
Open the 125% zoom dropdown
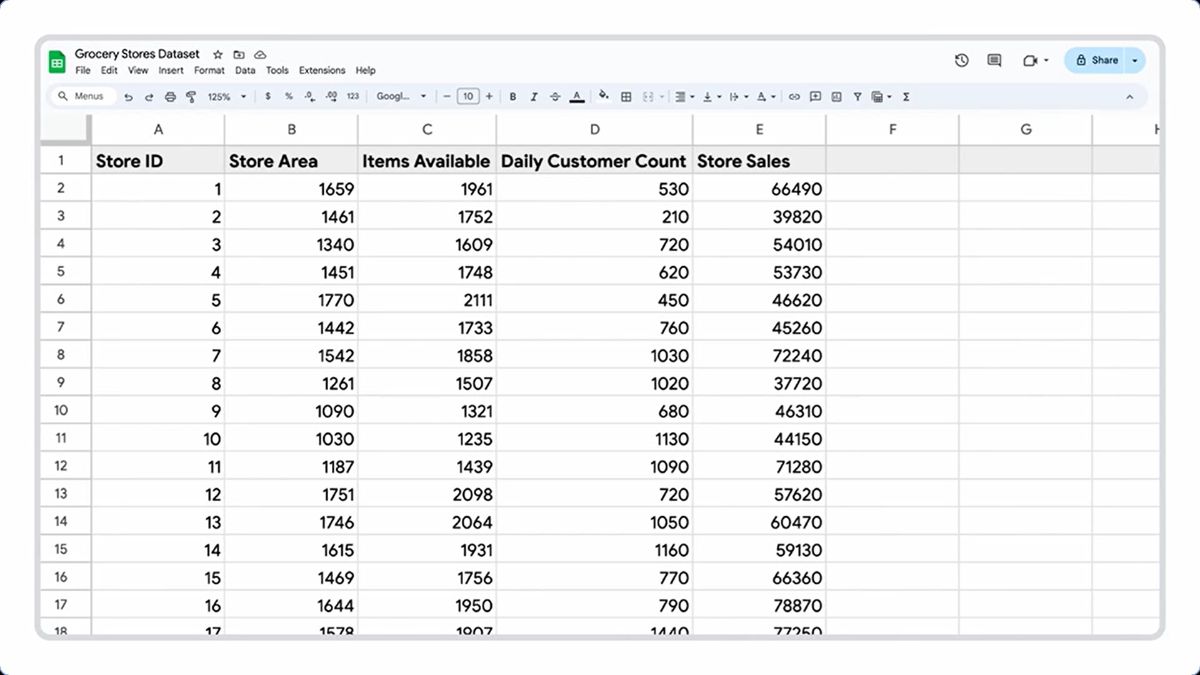coord(226,97)
